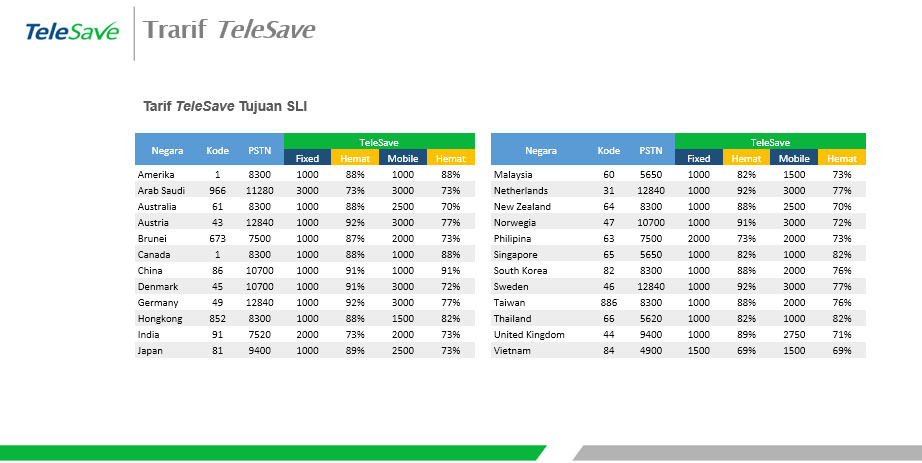Image resolution: width=922 pixels, height=463 pixels.
Task: Select PSTN value 4900 for Vietnam
Action: (x=651, y=351)
